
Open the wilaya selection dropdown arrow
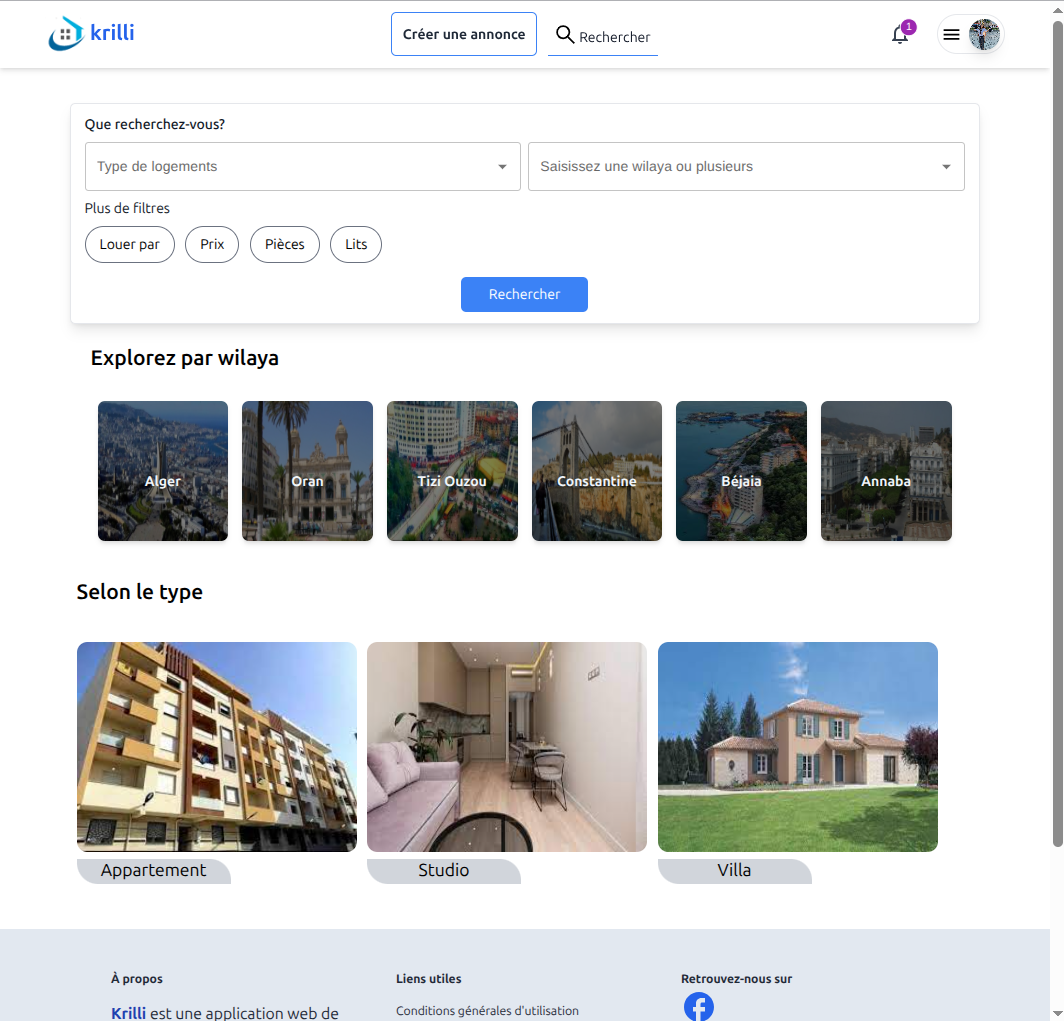pyautogui.click(x=945, y=167)
